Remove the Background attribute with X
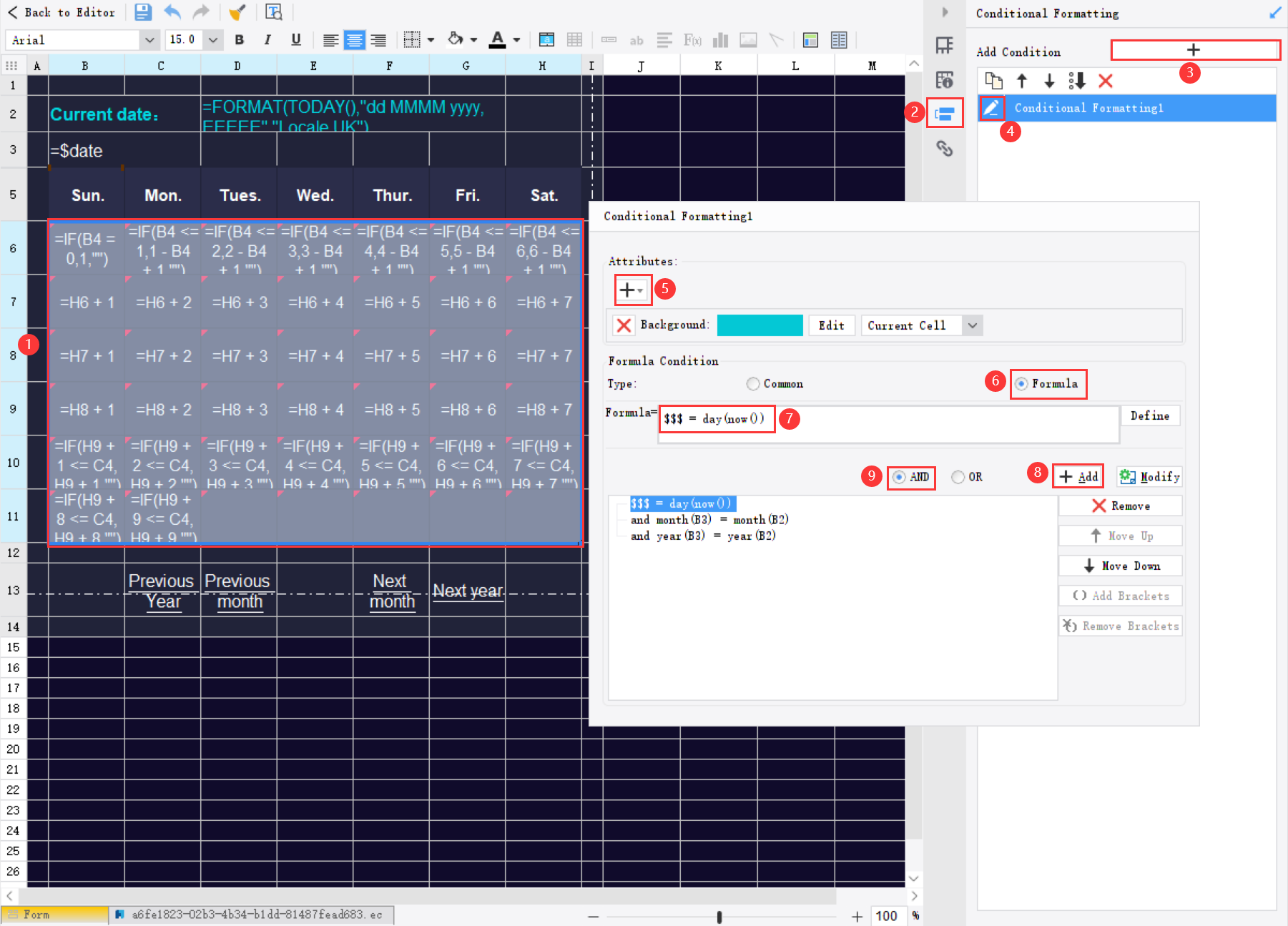The height and width of the screenshot is (926, 1288). point(624,325)
